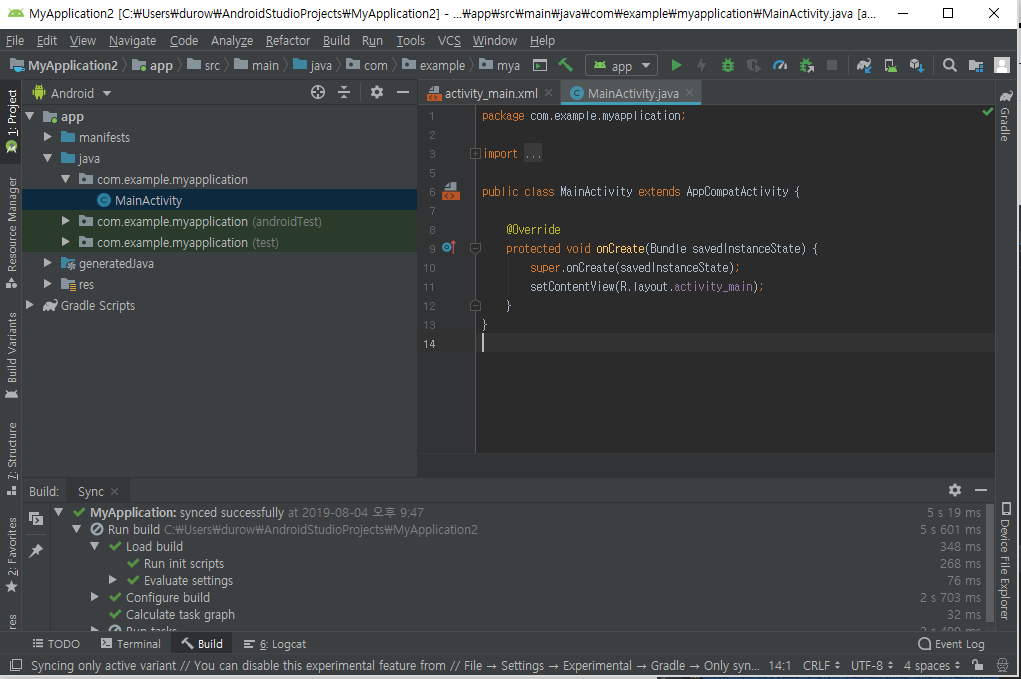
Task: Open Project panel settings gear
Action: (376, 92)
